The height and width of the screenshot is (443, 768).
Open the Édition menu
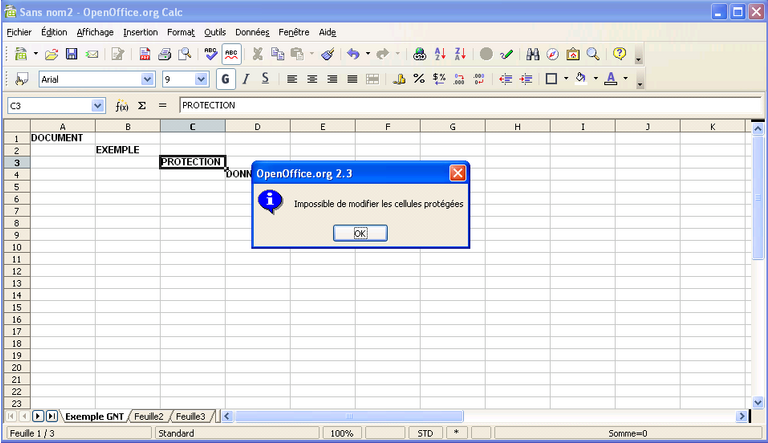coord(54,32)
